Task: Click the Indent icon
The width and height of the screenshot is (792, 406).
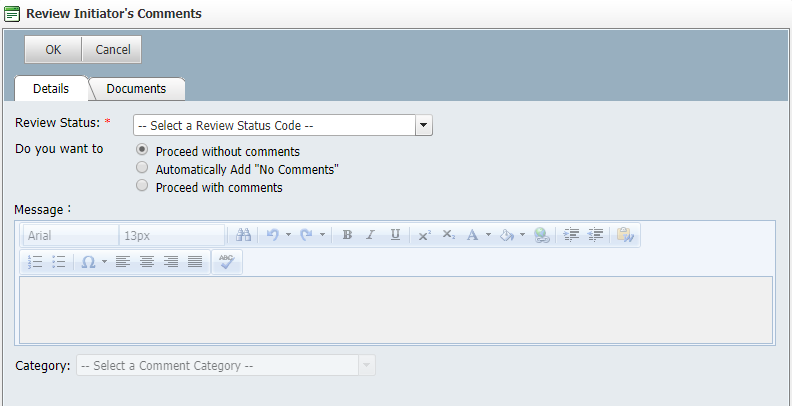Action: point(571,235)
